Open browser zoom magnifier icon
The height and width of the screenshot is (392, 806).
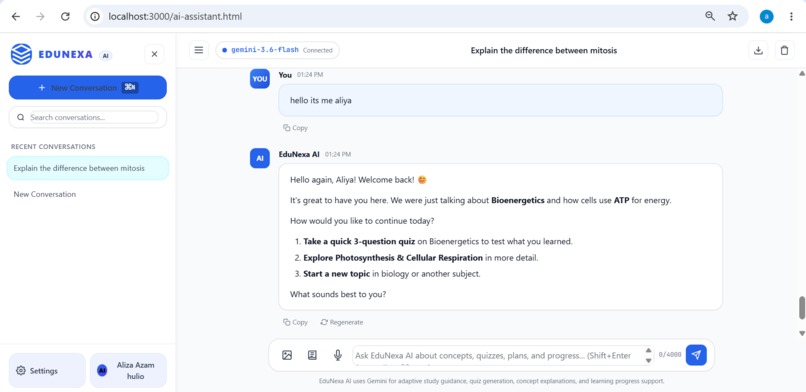click(x=710, y=16)
